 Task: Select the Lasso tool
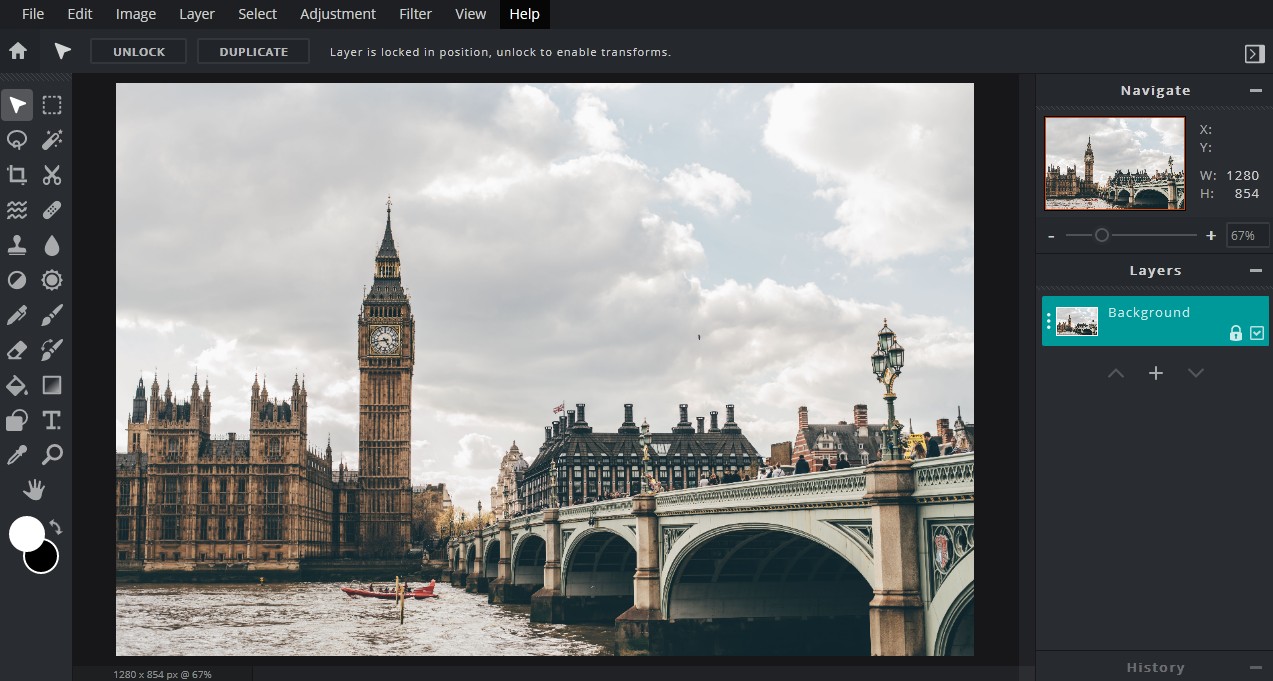point(17,140)
